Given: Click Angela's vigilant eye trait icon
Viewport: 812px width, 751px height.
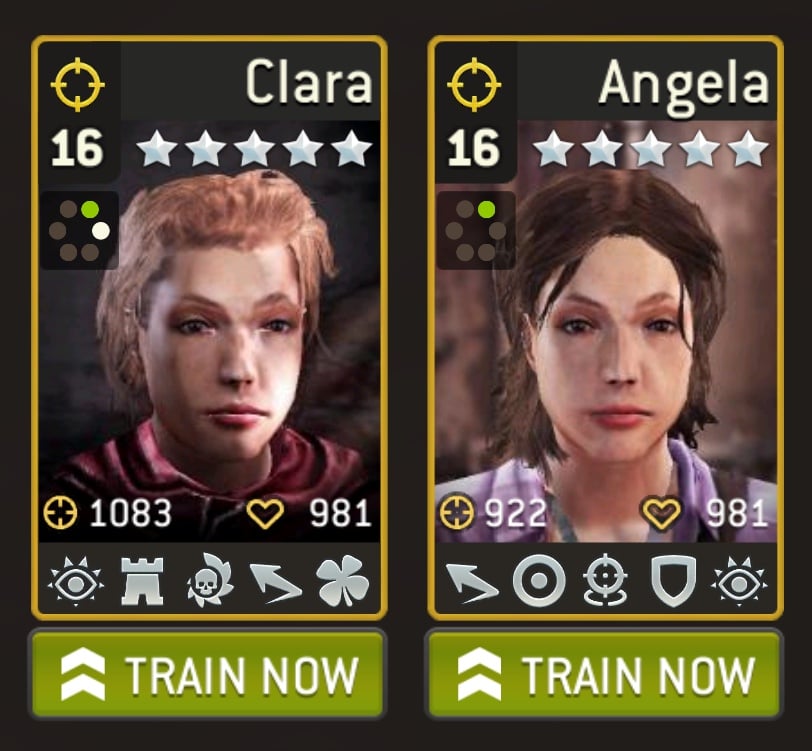Looking at the screenshot, I should [740, 581].
